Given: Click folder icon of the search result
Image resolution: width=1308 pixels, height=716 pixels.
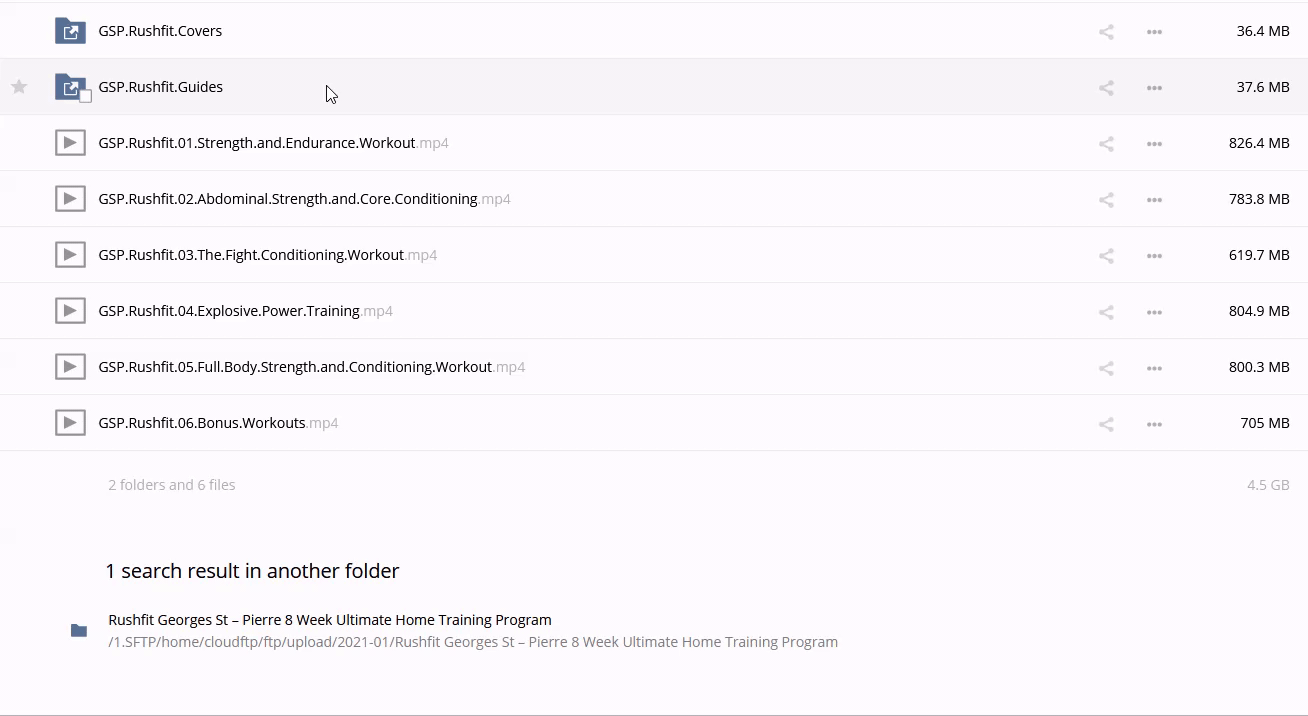Looking at the screenshot, I should [79, 630].
